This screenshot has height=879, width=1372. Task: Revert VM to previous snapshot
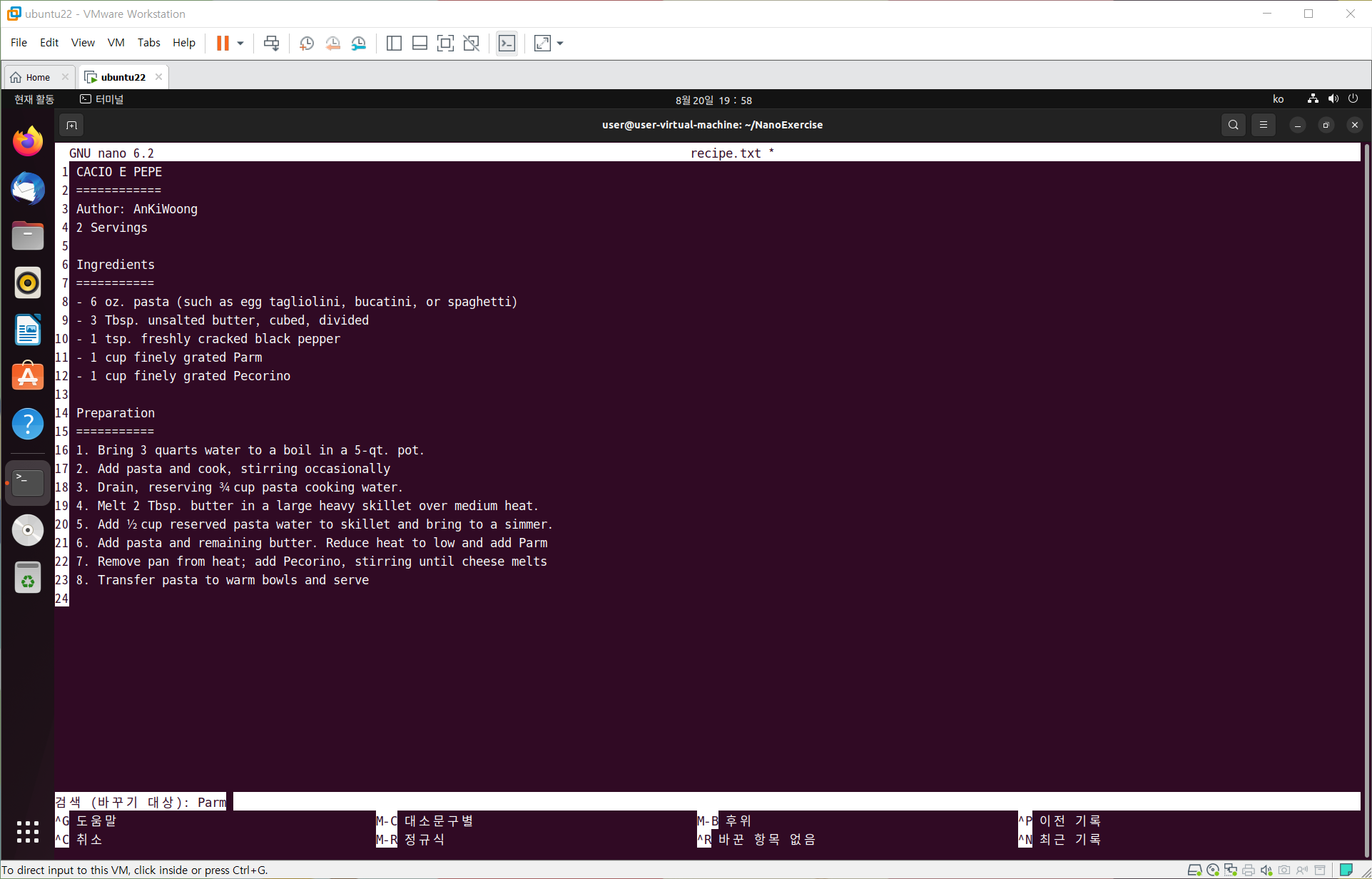[332, 44]
